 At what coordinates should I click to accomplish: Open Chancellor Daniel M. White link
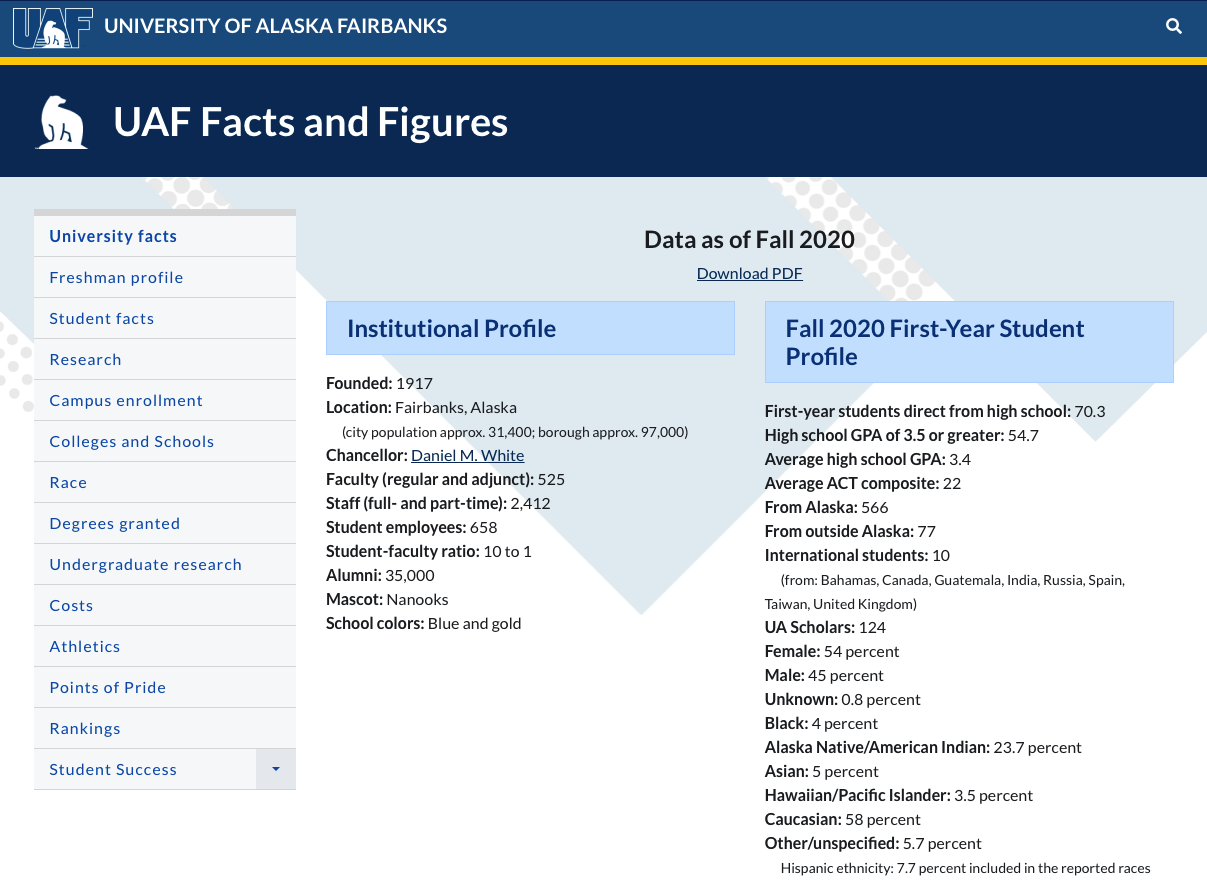[467, 455]
